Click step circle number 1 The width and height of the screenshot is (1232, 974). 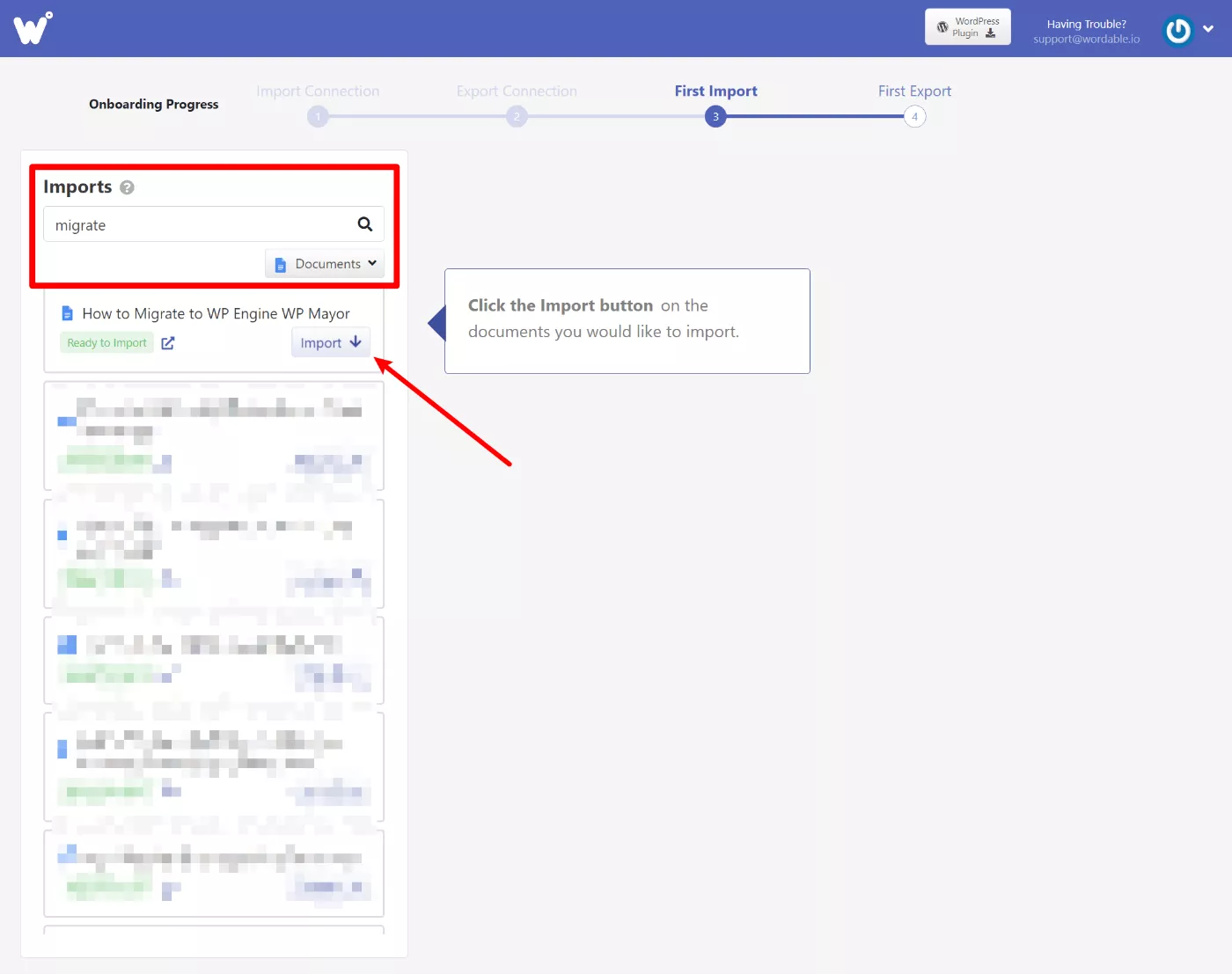click(x=318, y=116)
